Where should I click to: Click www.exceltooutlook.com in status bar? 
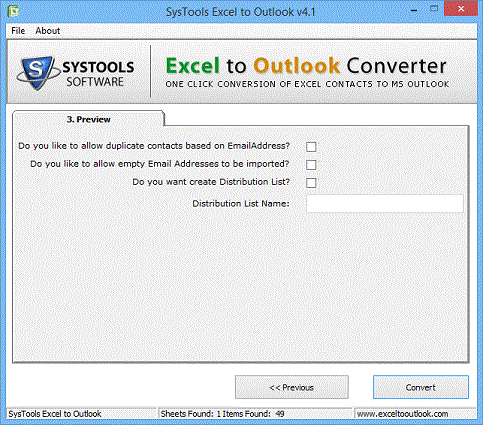pos(402,414)
